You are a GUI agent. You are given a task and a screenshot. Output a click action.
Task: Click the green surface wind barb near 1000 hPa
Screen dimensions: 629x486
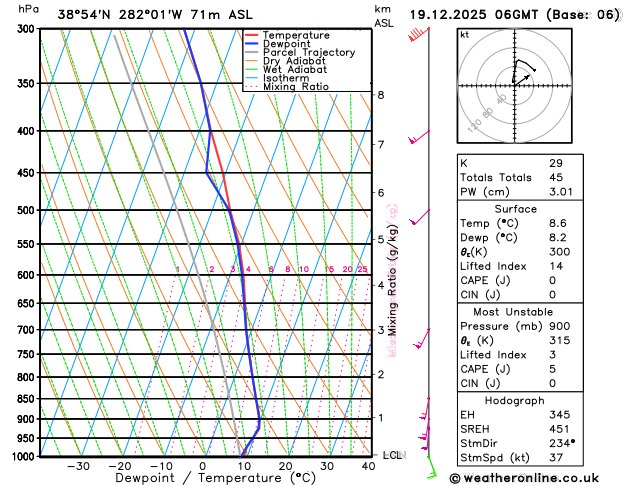(432, 467)
